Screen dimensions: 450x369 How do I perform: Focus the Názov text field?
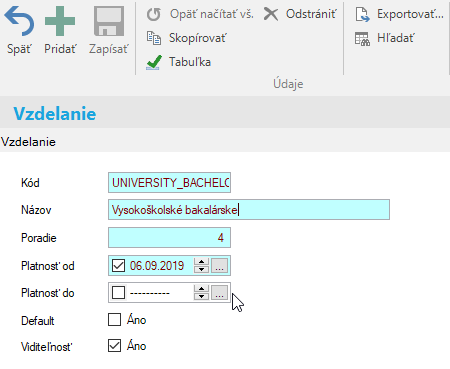point(249,210)
